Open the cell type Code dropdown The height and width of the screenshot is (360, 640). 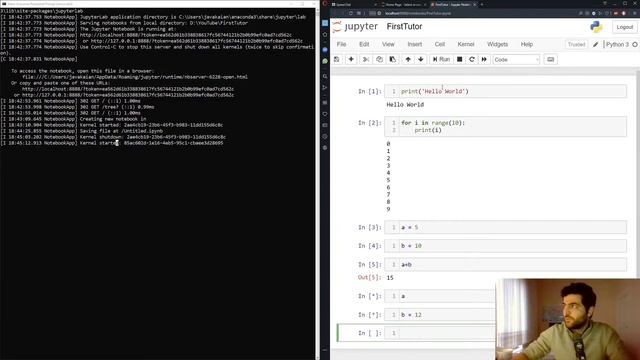[x=516, y=60]
